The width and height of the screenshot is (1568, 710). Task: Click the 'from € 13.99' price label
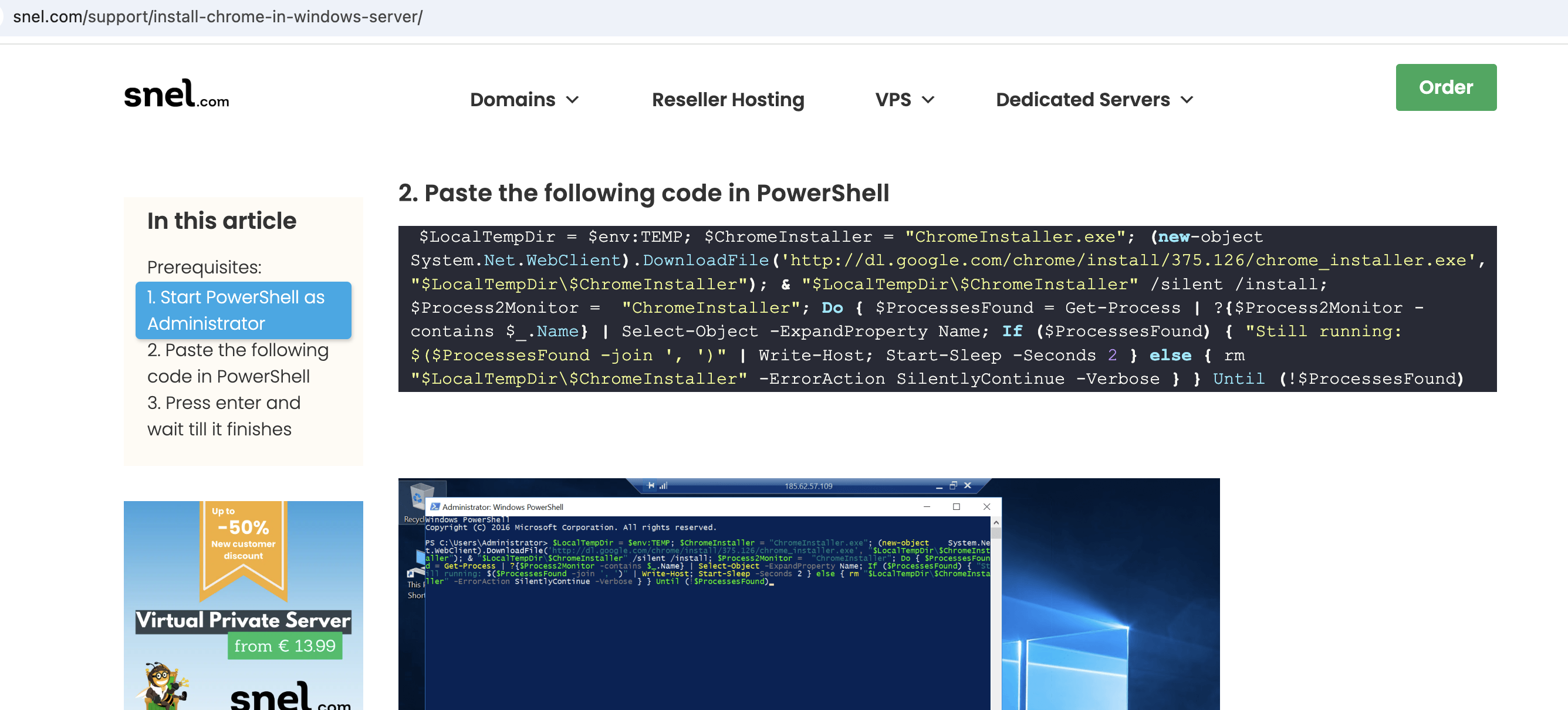click(285, 645)
